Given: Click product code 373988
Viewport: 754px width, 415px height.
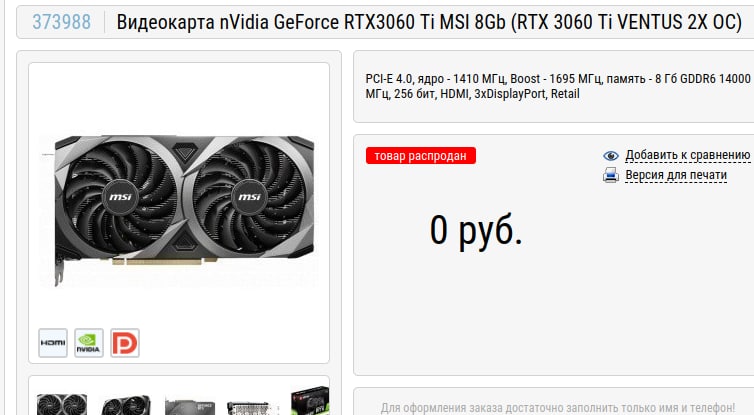Looking at the screenshot, I should (x=62, y=22).
